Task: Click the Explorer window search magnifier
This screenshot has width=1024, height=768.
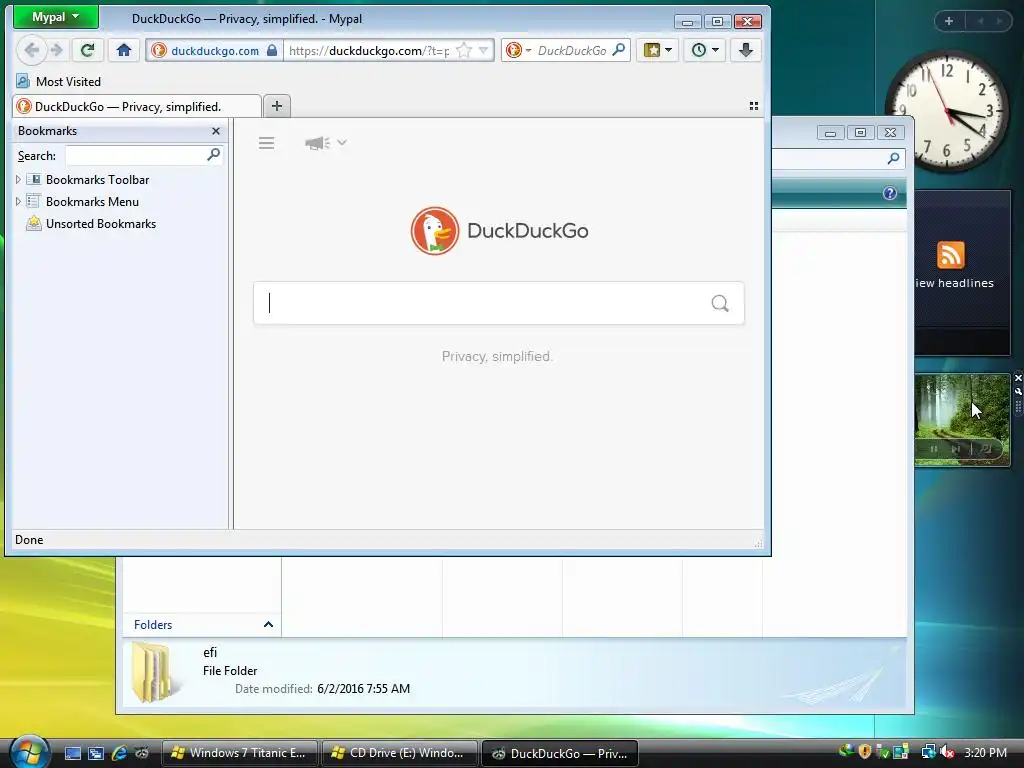Action: (893, 158)
